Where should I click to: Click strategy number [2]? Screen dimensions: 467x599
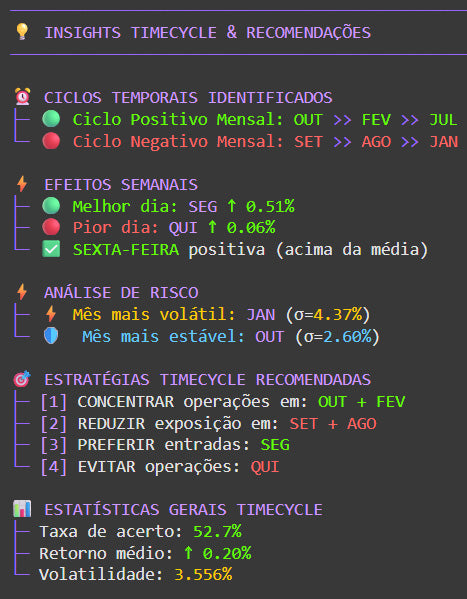click(54, 424)
